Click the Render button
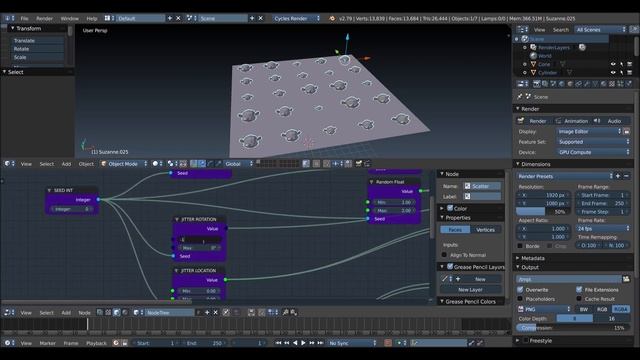The width and height of the screenshot is (640, 360). [534, 121]
